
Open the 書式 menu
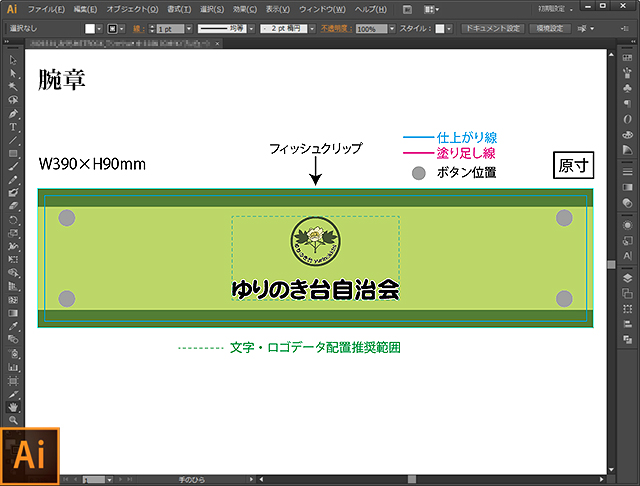[x=179, y=9]
